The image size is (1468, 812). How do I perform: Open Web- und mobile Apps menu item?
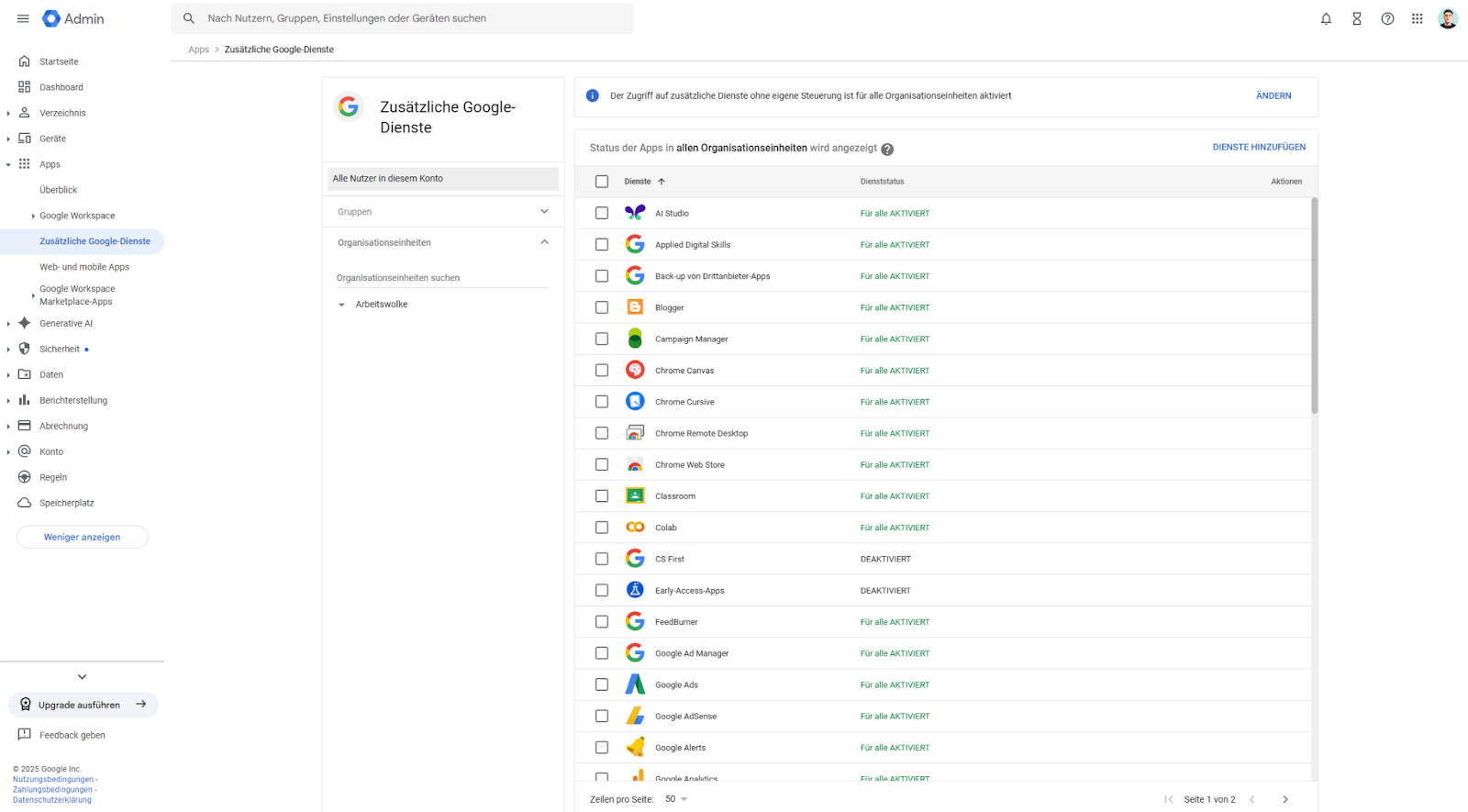pyautogui.click(x=84, y=267)
